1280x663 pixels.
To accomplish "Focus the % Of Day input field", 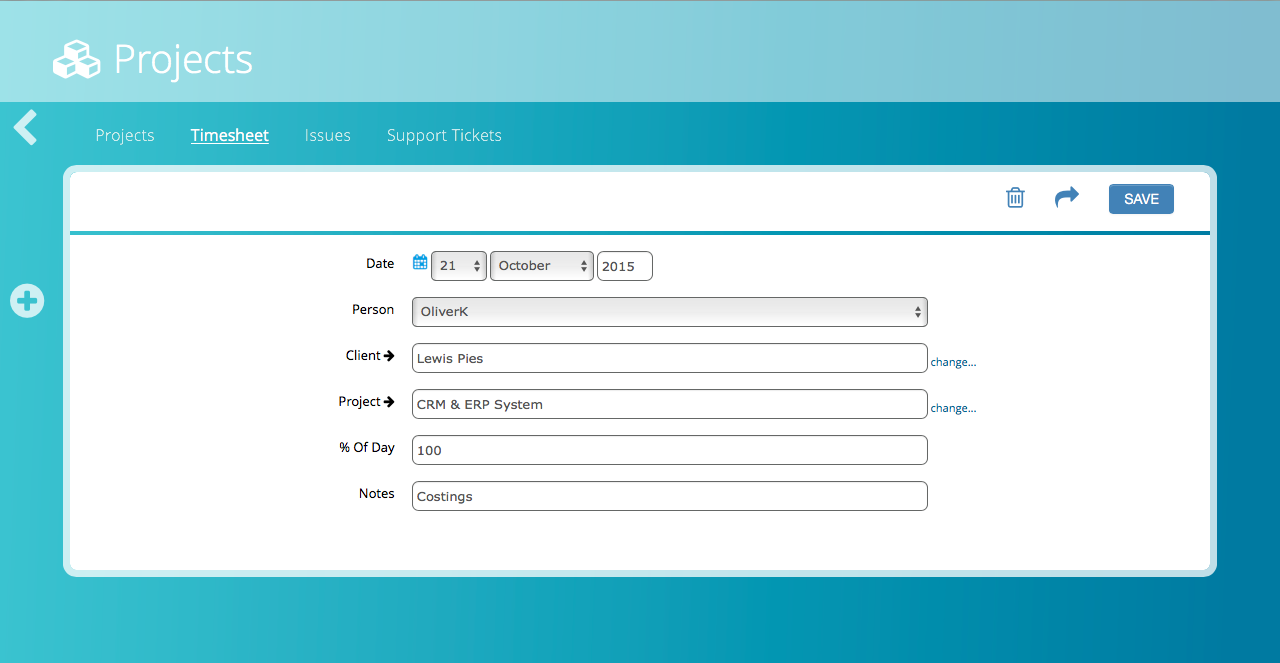I will 669,450.
